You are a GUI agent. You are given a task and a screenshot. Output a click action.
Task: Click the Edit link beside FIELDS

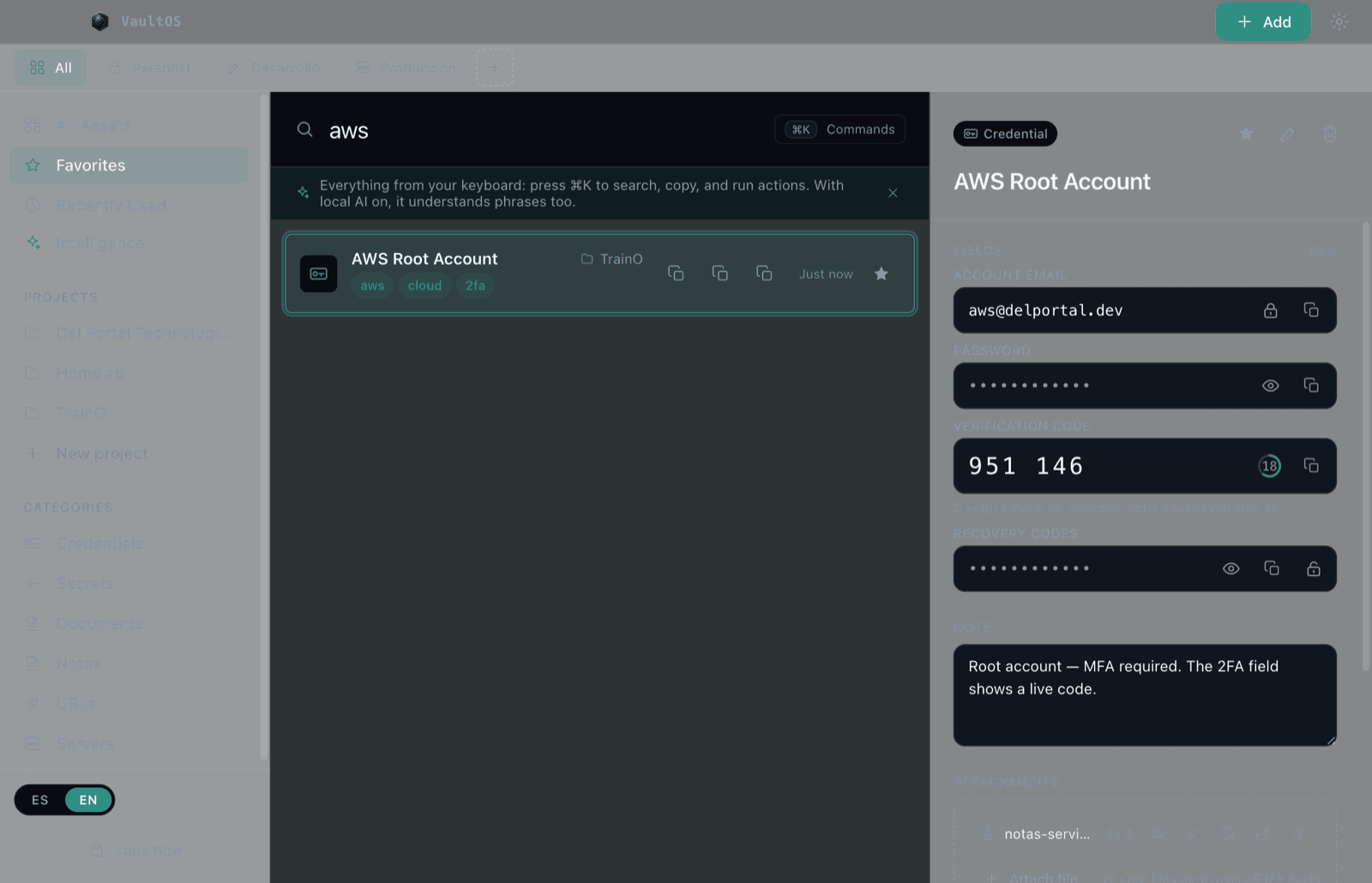point(1322,250)
